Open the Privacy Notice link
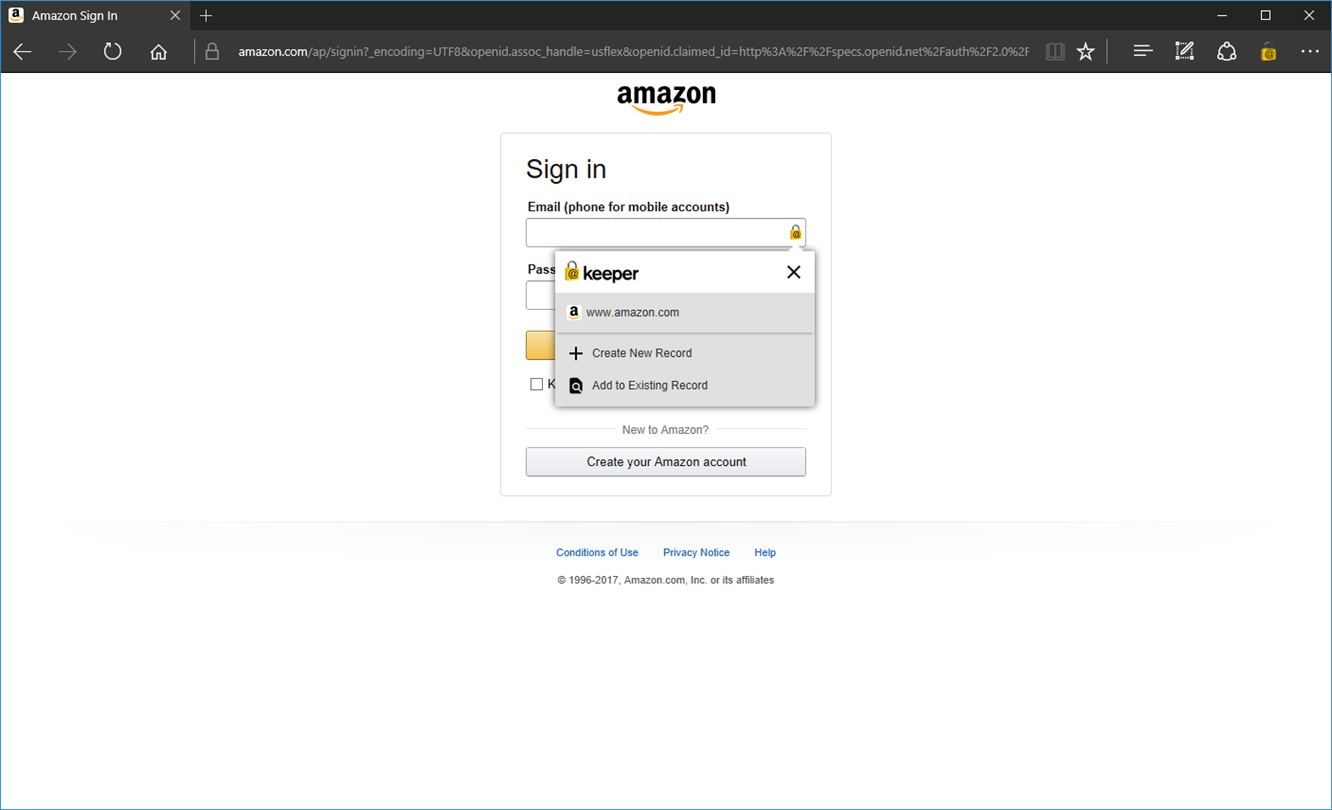This screenshot has height=810, width=1332. click(x=696, y=552)
